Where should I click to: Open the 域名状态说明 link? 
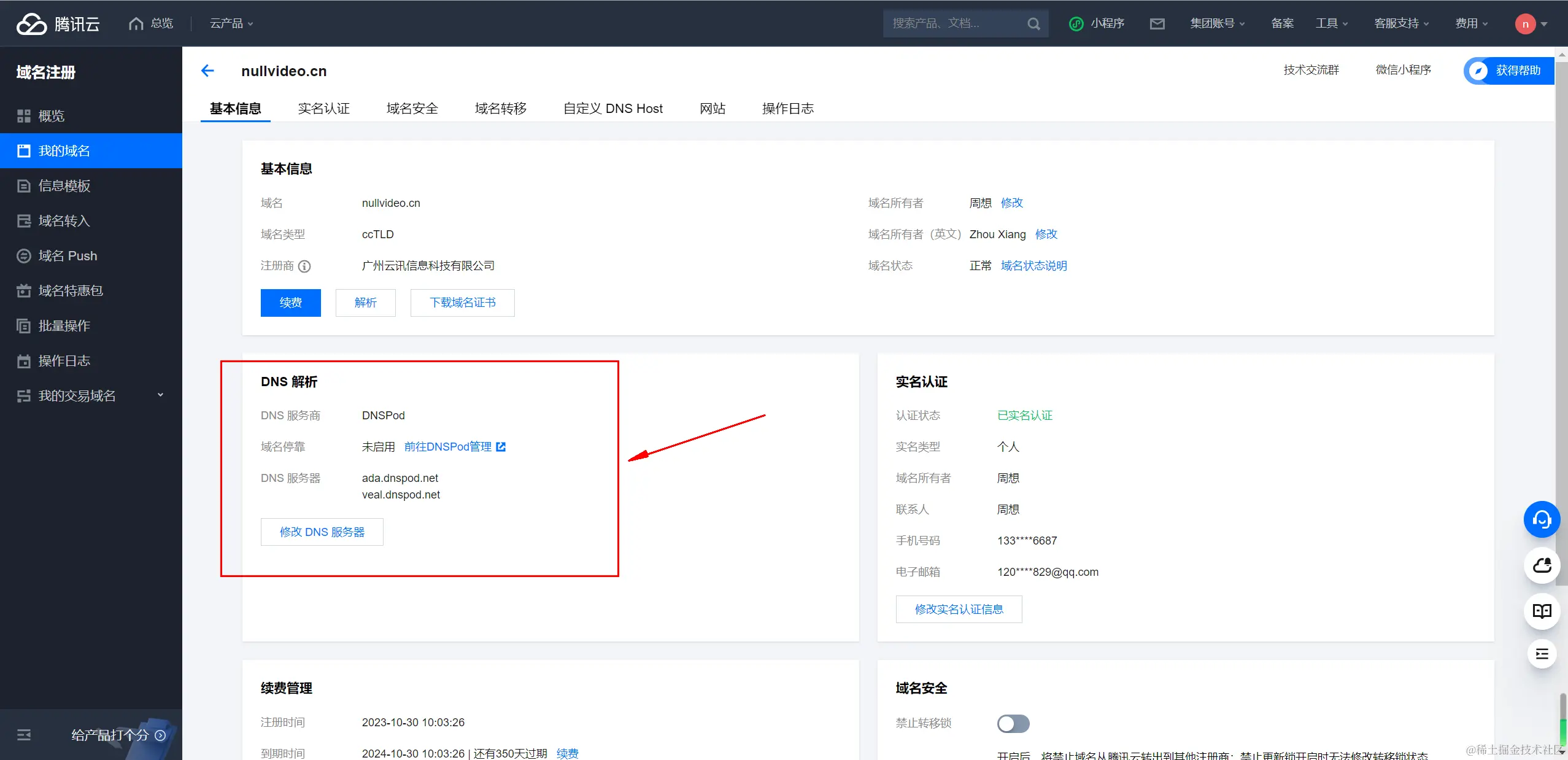(x=1033, y=266)
